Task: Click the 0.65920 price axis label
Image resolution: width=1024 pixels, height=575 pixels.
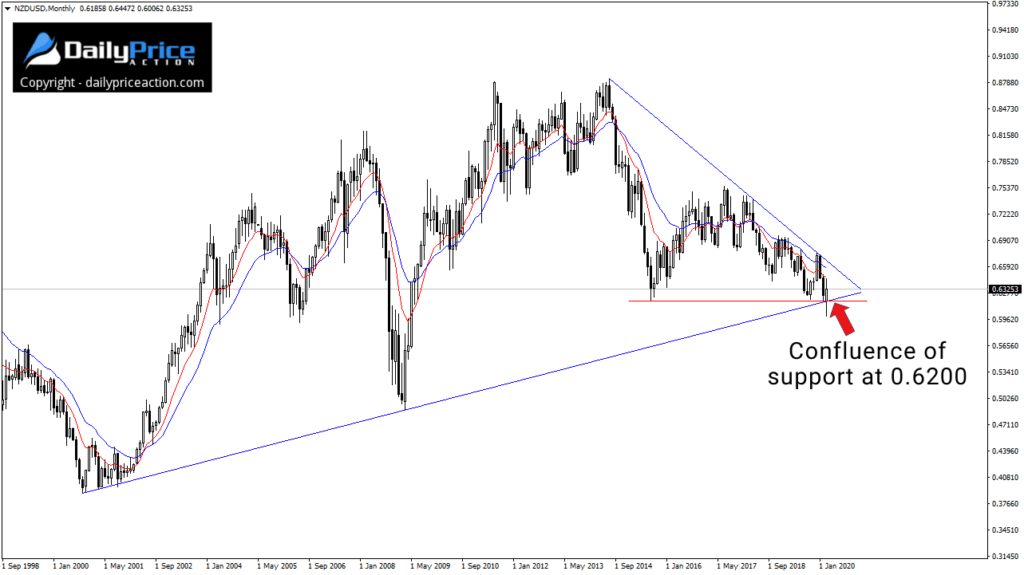Action: point(1006,267)
